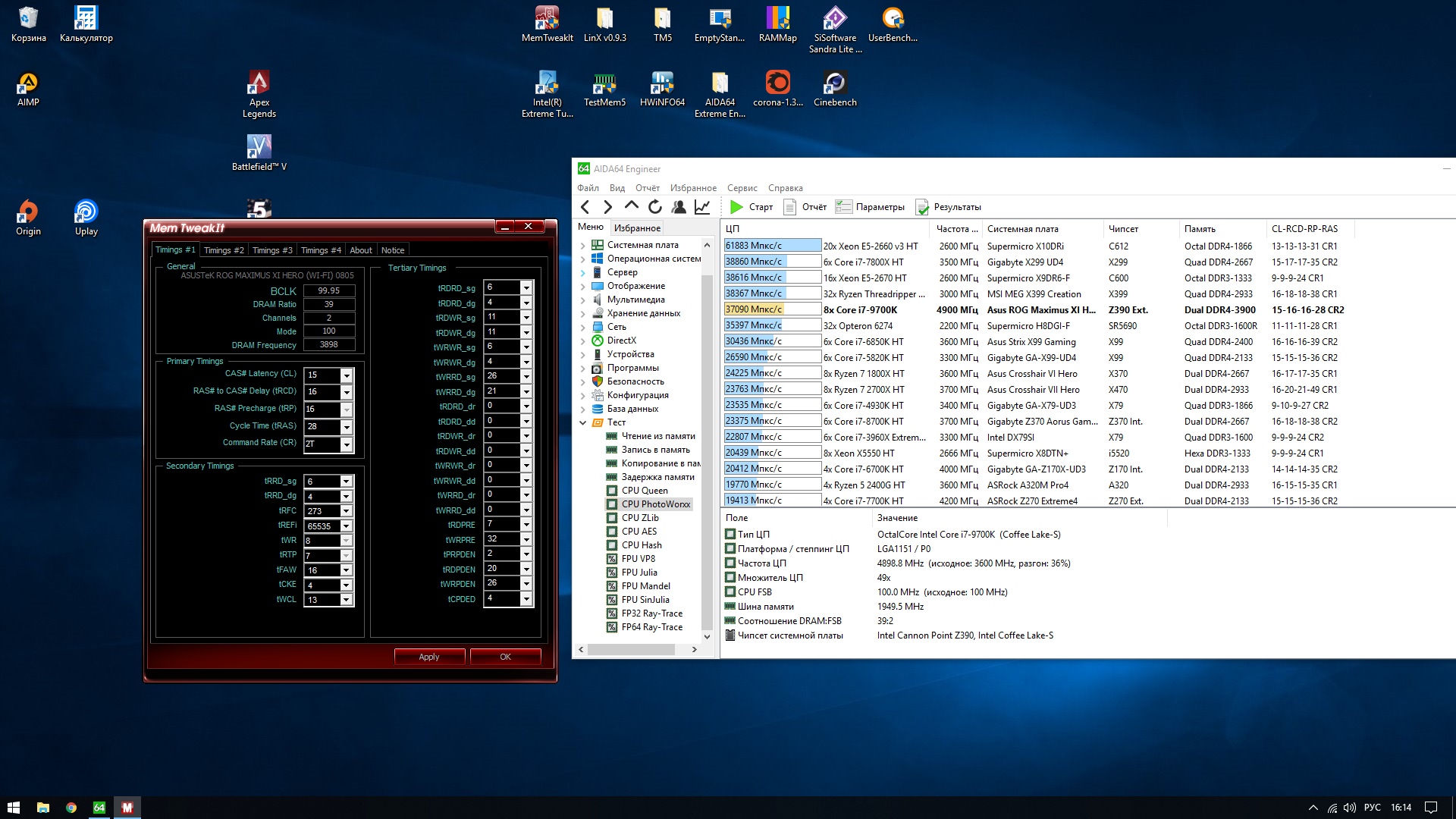Open CAS# Latency (CL) dropdown
The image size is (1456, 819).
tap(347, 375)
